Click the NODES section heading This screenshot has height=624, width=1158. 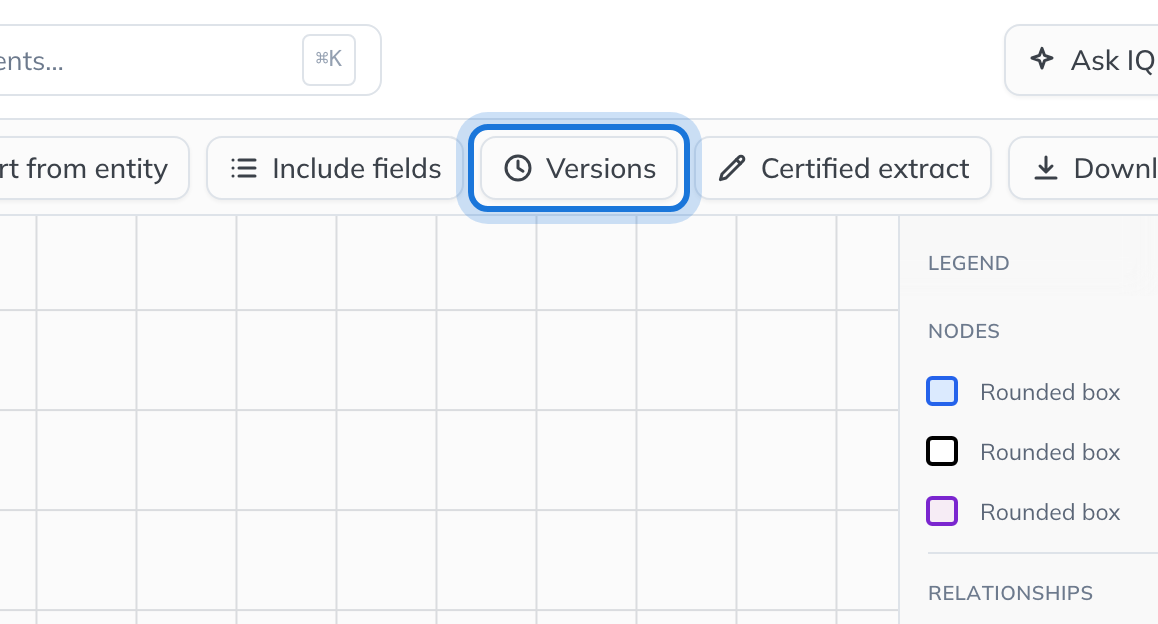pos(964,331)
